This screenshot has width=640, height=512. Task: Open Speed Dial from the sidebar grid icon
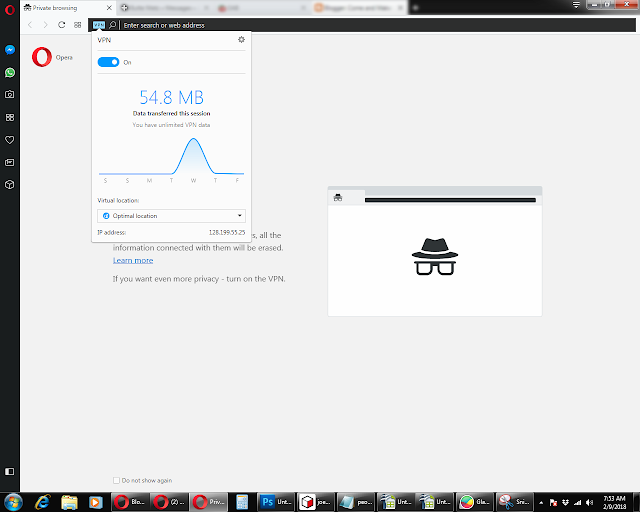[10, 118]
